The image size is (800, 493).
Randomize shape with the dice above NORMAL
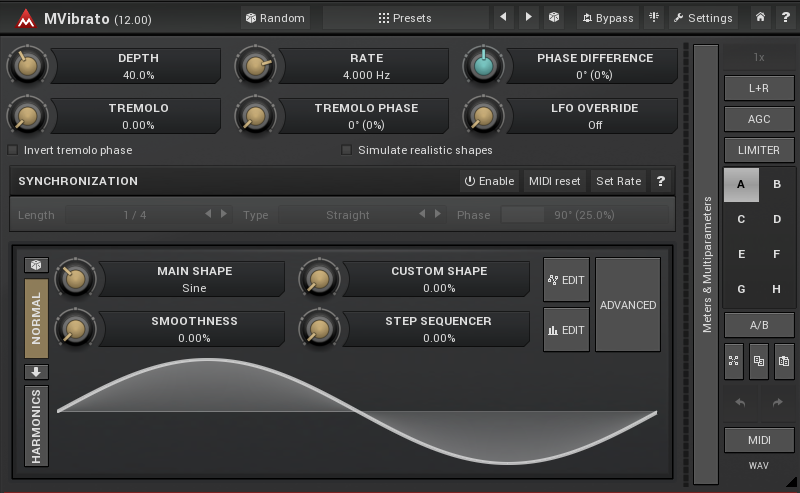(x=36, y=265)
